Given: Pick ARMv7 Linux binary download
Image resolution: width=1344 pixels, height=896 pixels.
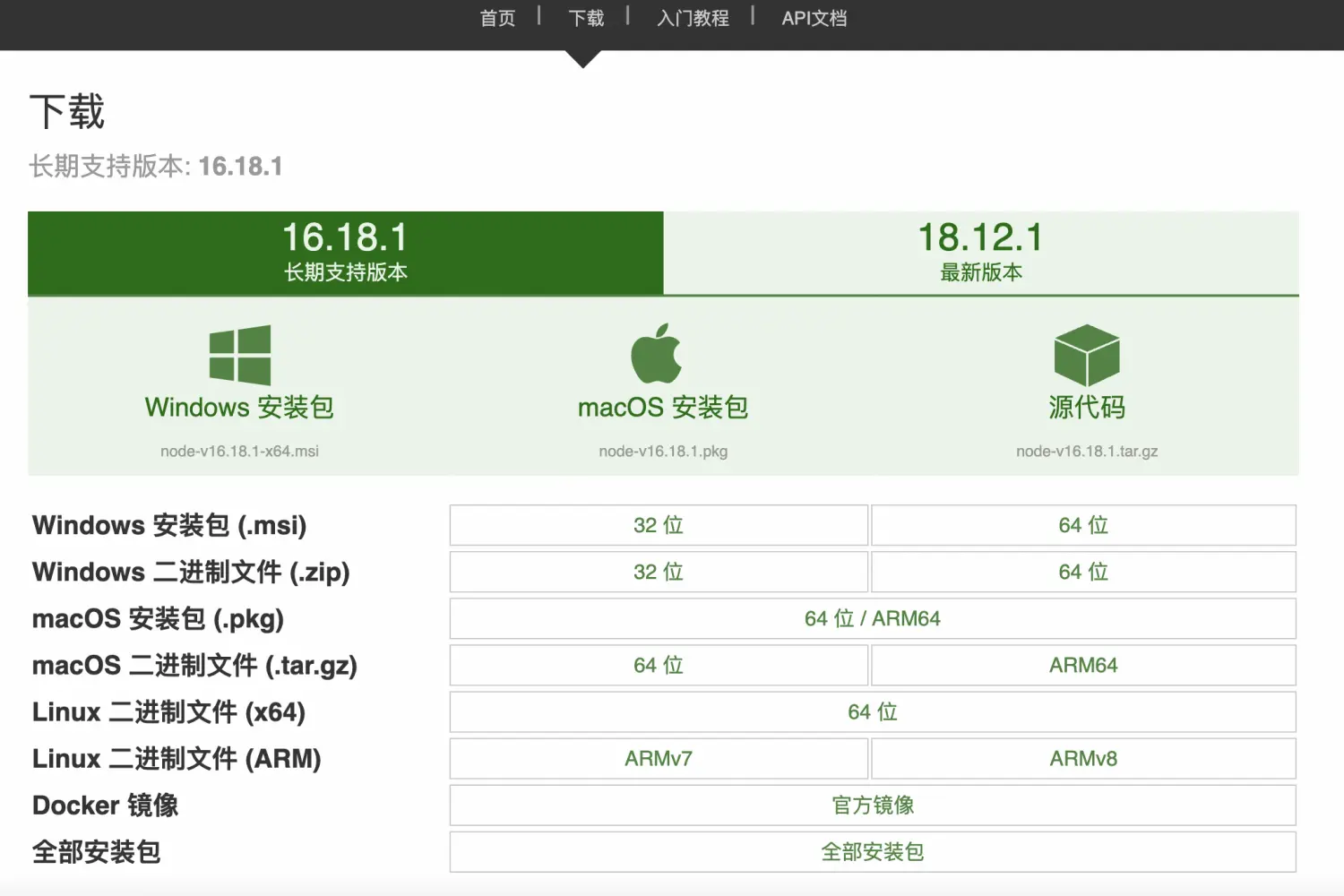Looking at the screenshot, I should pos(659,758).
